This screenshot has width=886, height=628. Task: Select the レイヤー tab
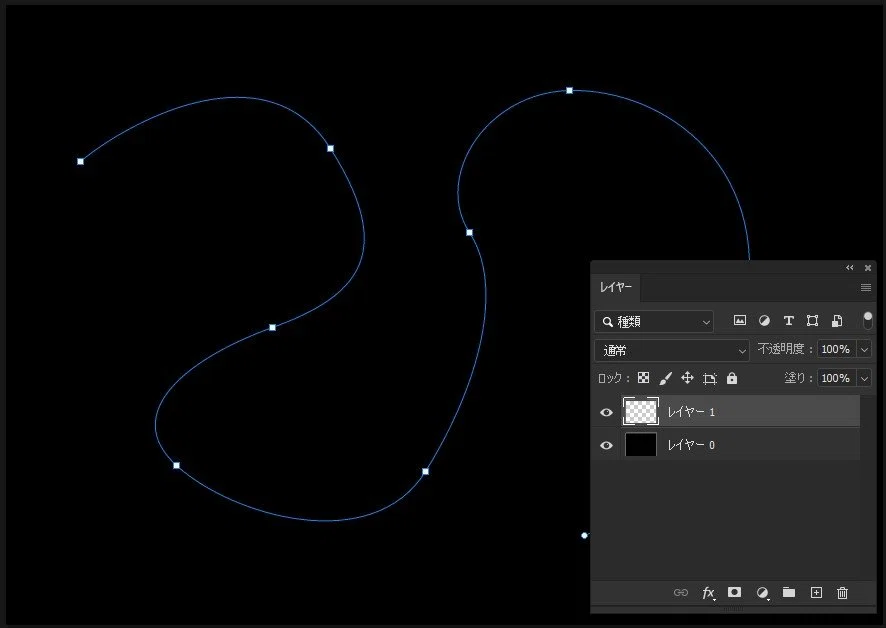615,287
